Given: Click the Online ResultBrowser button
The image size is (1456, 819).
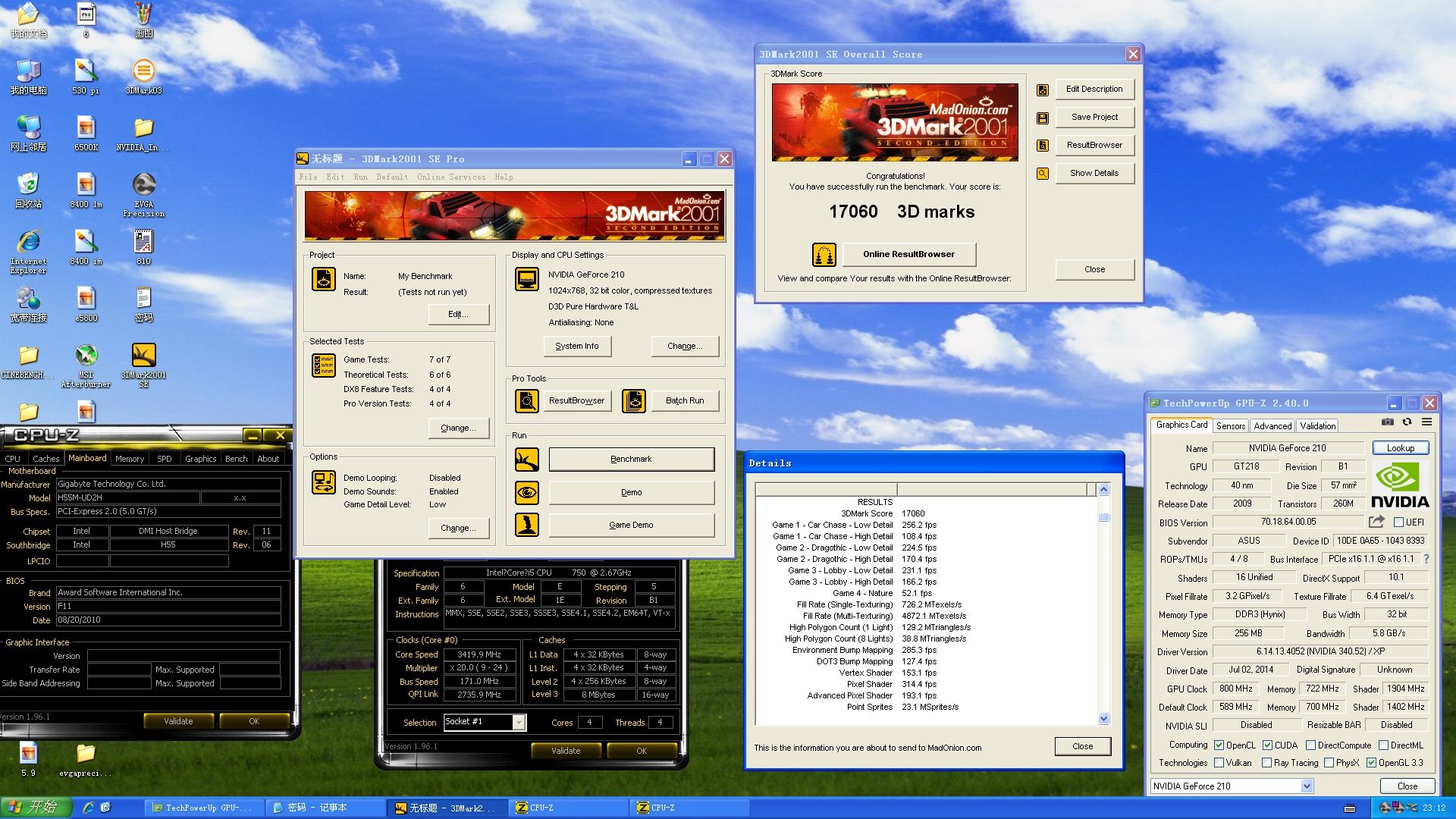Looking at the screenshot, I should 908,255.
